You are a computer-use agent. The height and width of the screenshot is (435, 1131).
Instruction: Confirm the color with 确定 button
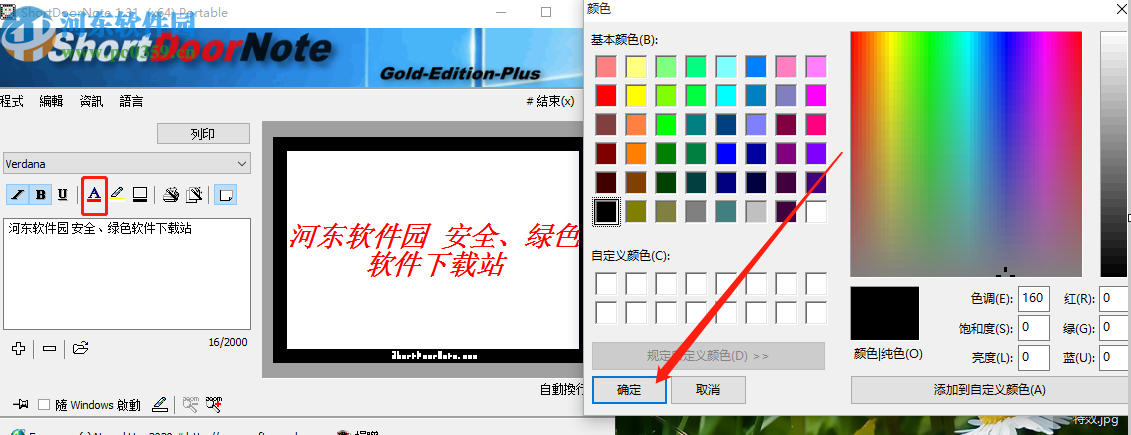coord(629,390)
